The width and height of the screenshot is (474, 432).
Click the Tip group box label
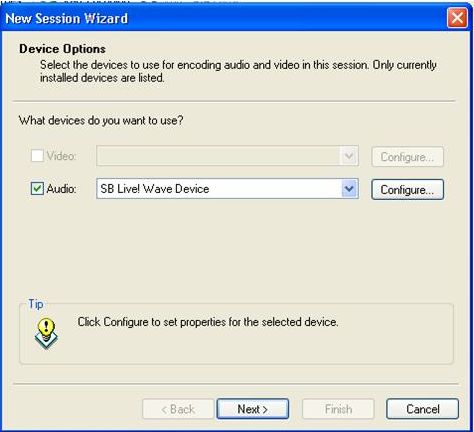click(x=36, y=304)
